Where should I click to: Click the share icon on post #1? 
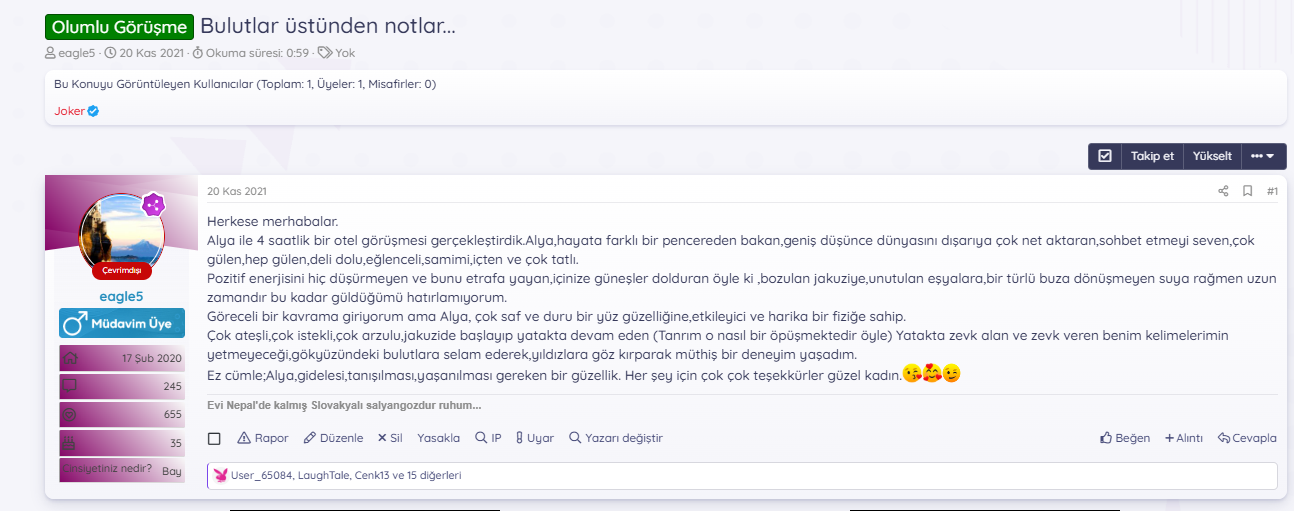[1223, 191]
